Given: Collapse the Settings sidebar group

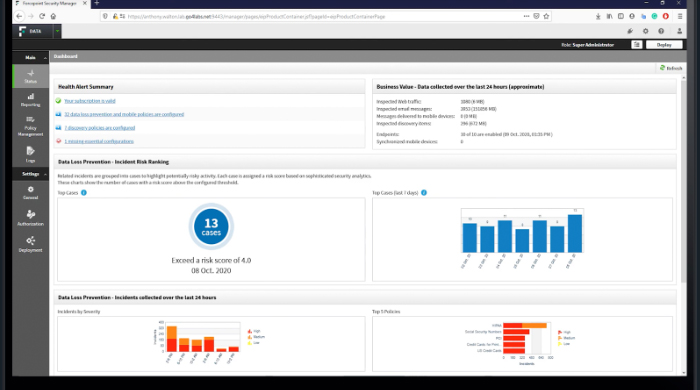Looking at the screenshot, I should (45, 174).
